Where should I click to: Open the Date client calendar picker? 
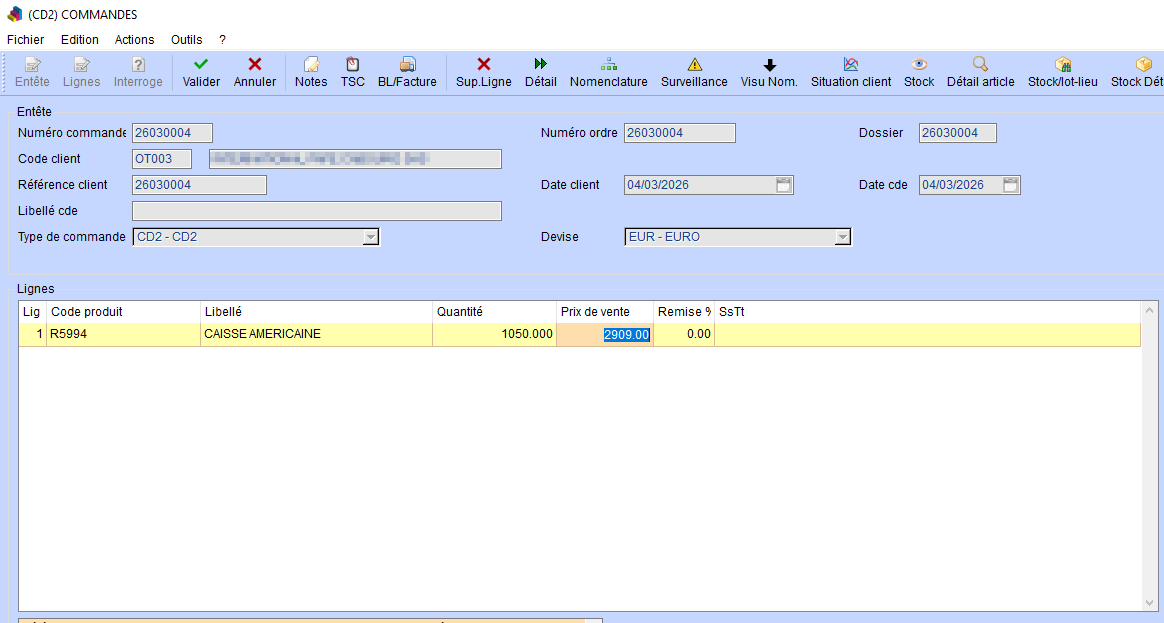(x=784, y=185)
